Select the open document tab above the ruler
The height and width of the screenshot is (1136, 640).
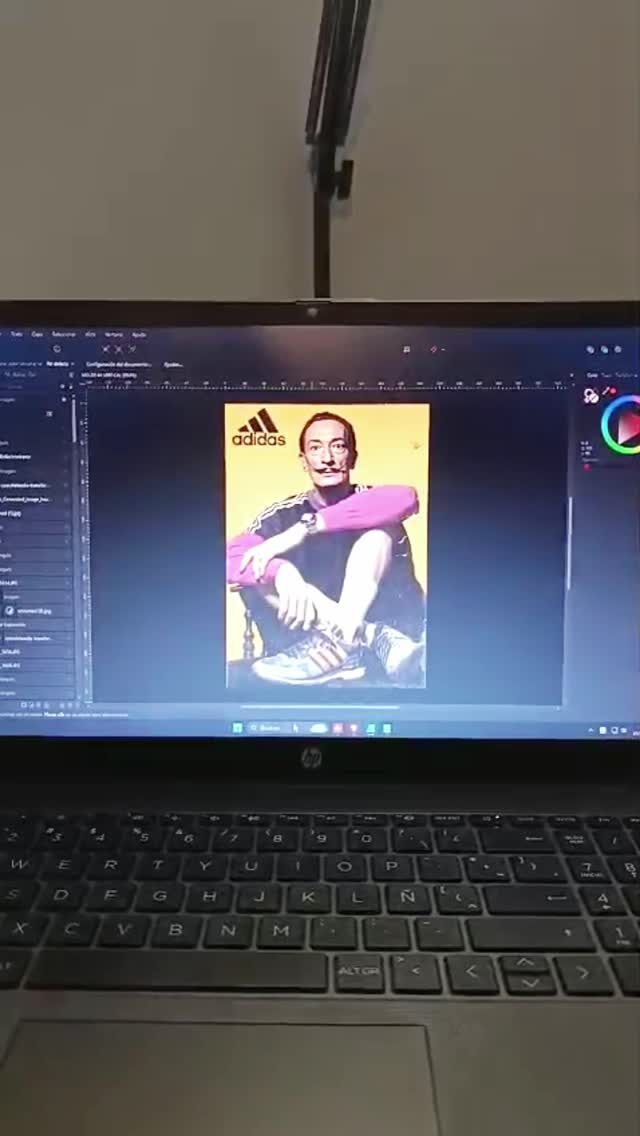click(x=109, y=375)
